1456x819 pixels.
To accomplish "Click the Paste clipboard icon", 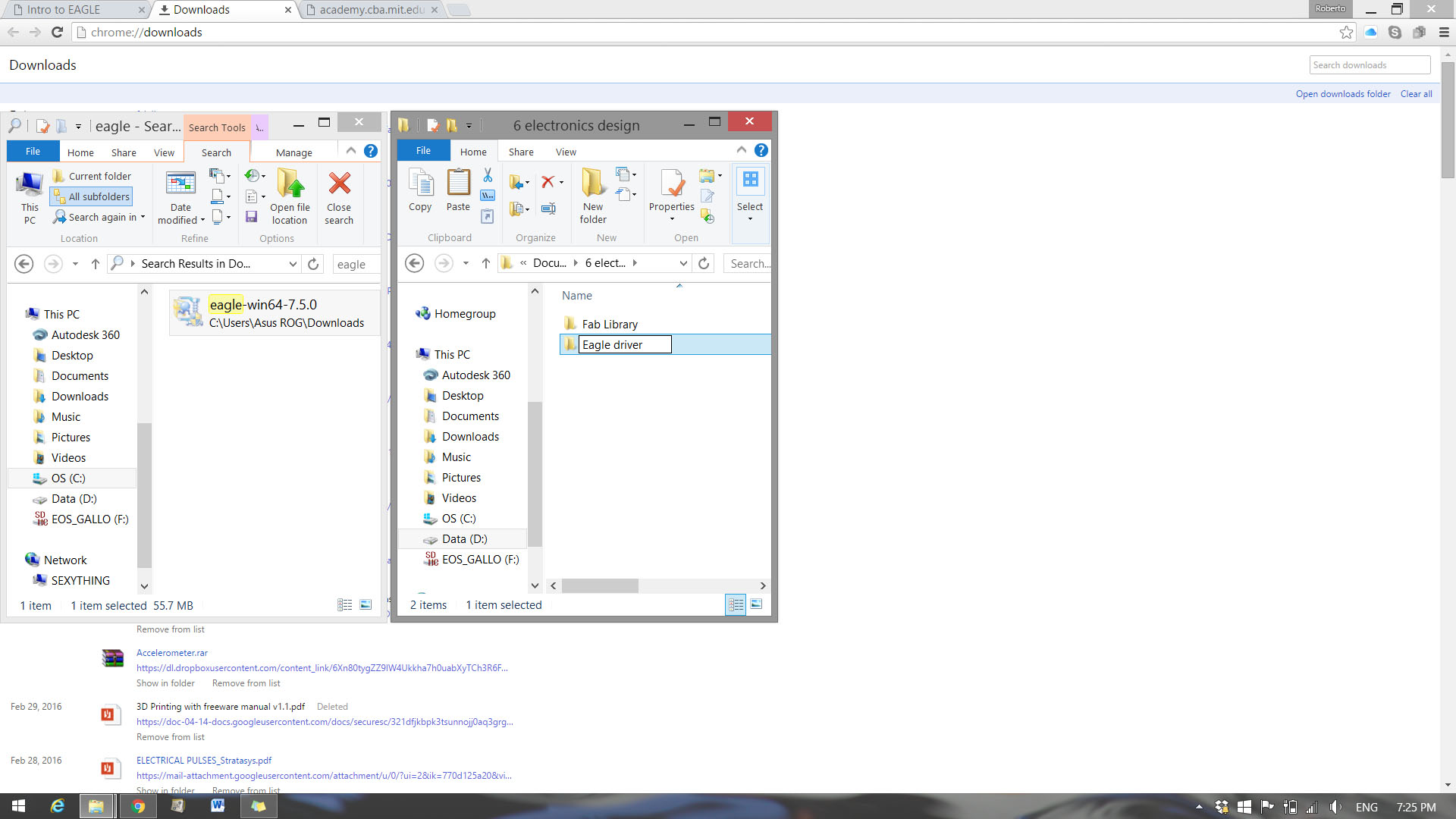I will point(458,183).
